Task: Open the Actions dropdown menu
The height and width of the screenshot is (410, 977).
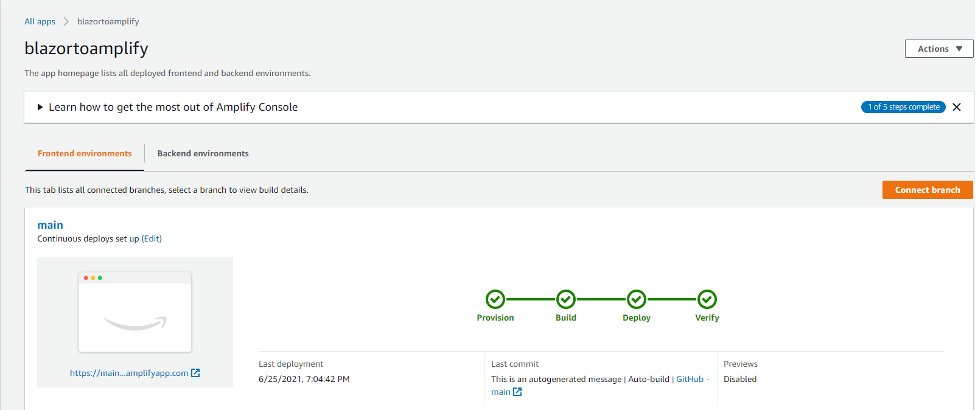Action: click(x=938, y=48)
